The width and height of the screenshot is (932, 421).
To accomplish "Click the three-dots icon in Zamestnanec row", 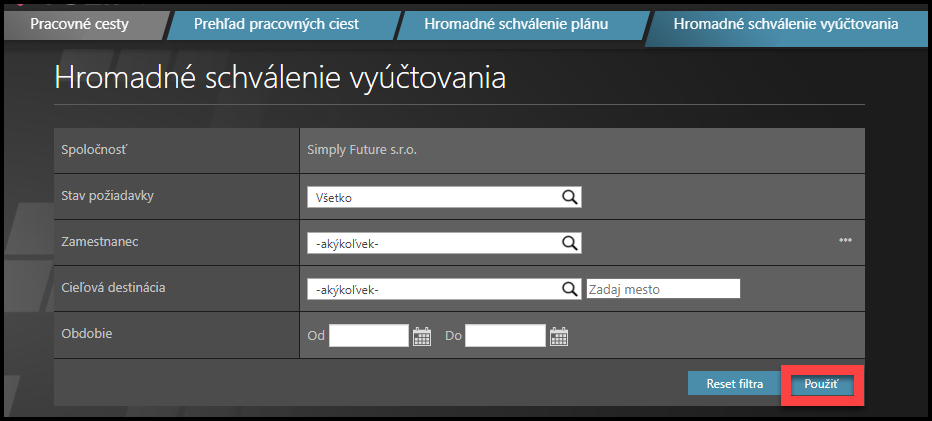I will [845, 241].
